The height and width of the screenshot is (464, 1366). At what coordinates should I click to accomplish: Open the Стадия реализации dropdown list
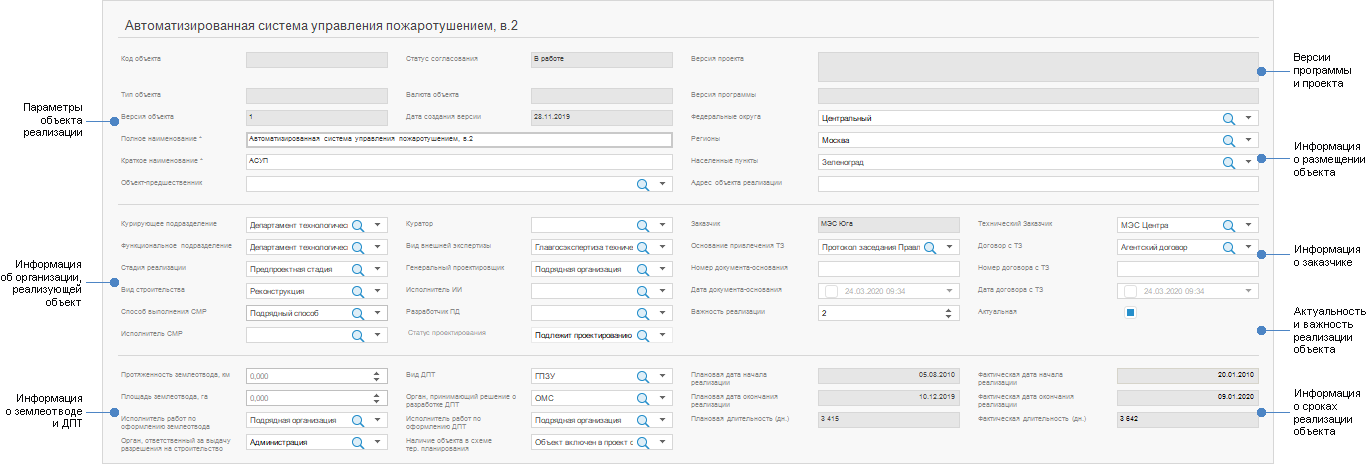[x=377, y=269]
